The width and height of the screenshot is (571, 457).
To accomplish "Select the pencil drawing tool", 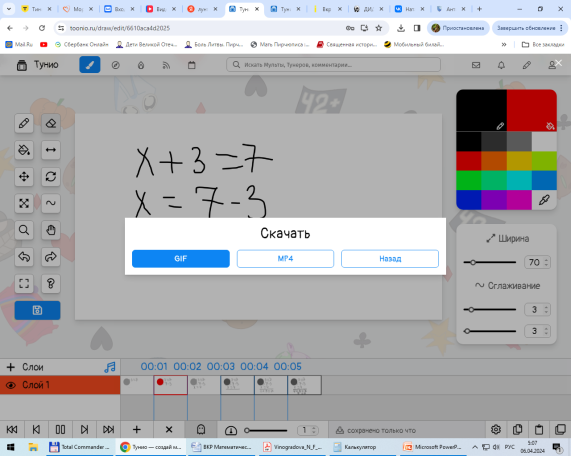I will [x=24, y=123].
